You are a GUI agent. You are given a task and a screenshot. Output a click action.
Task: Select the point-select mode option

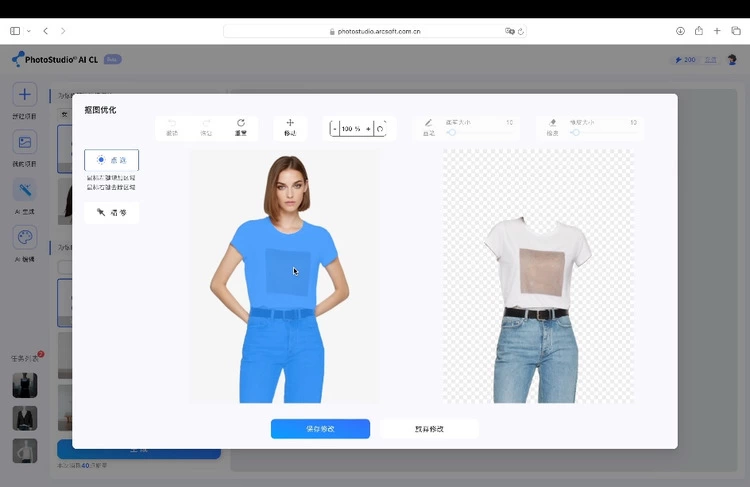coord(112,160)
